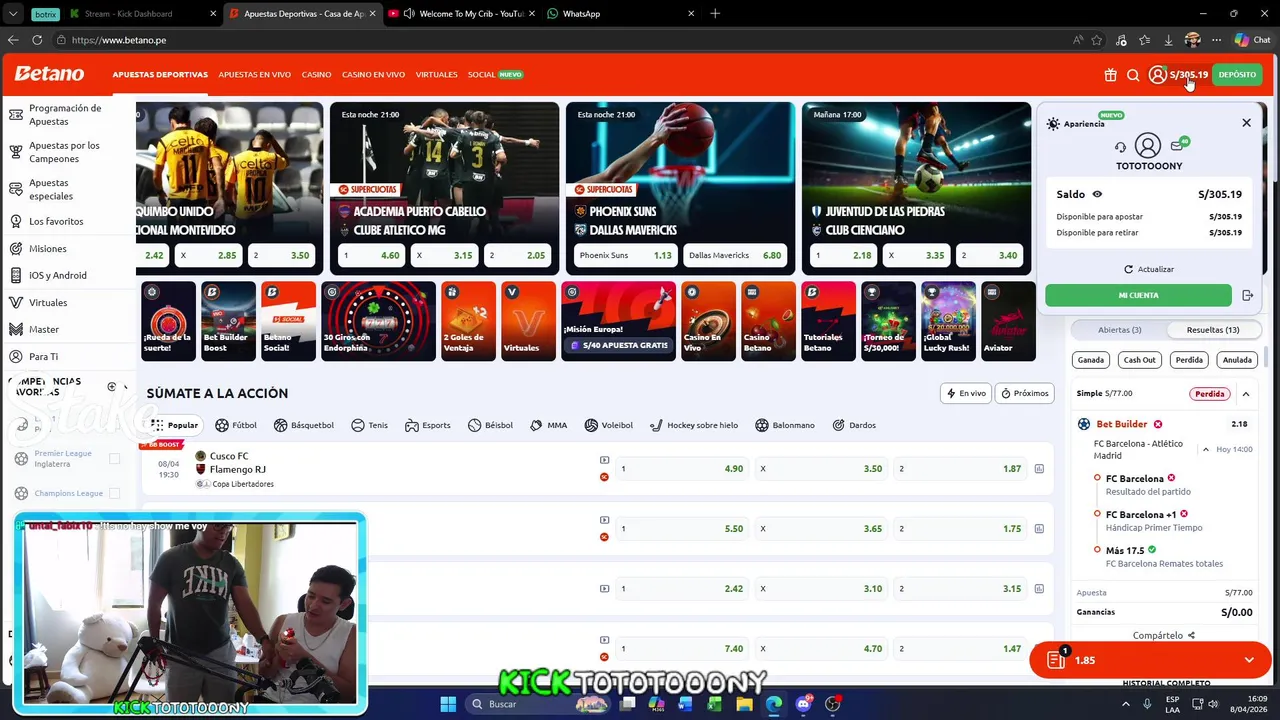The image size is (1280, 720).
Task: Open Casino En Vivo roulette tile
Action: [708, 321]
